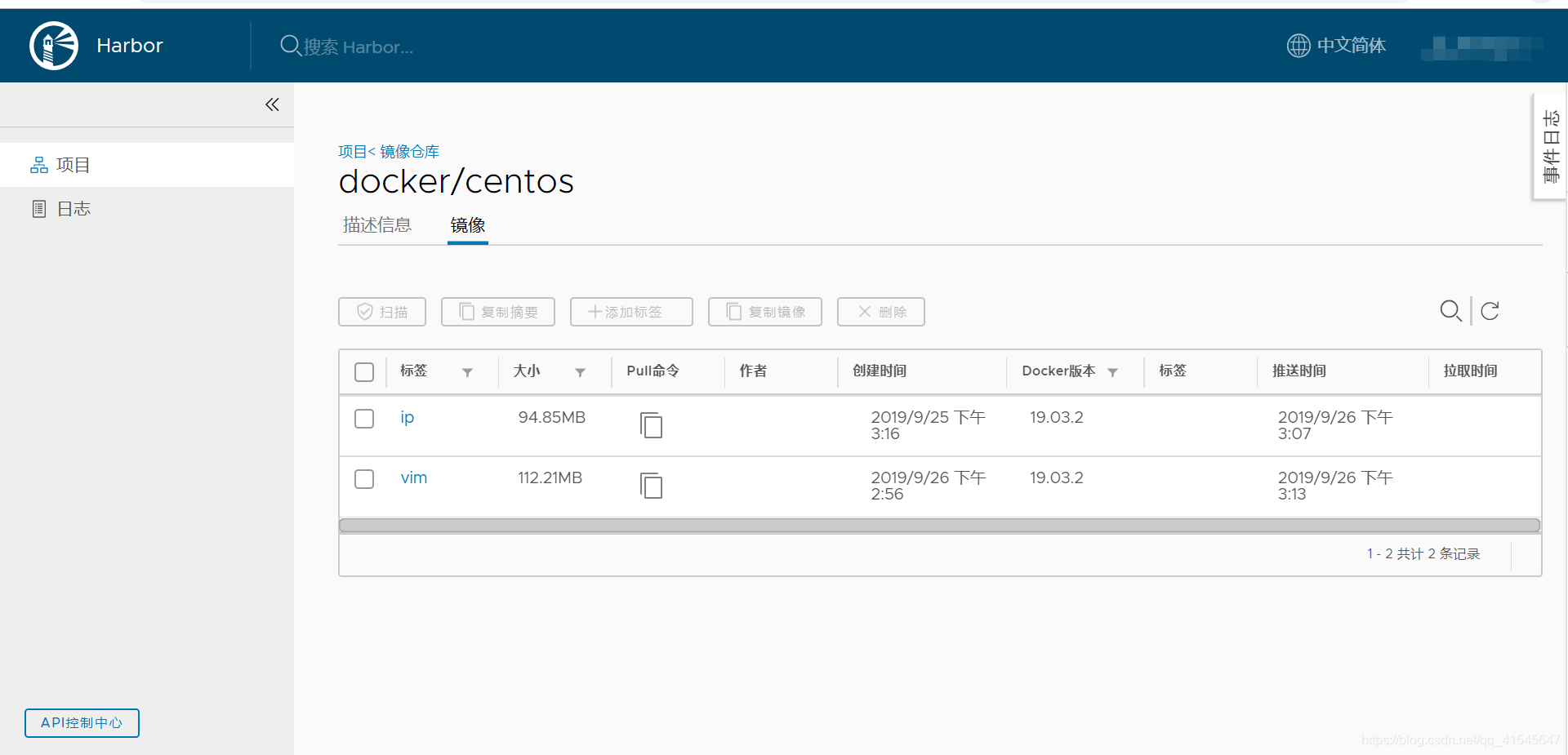Screen dimensions: 1568x755
Task: Click the horizontal table scrollbar
Action: [x=939, y=526]
